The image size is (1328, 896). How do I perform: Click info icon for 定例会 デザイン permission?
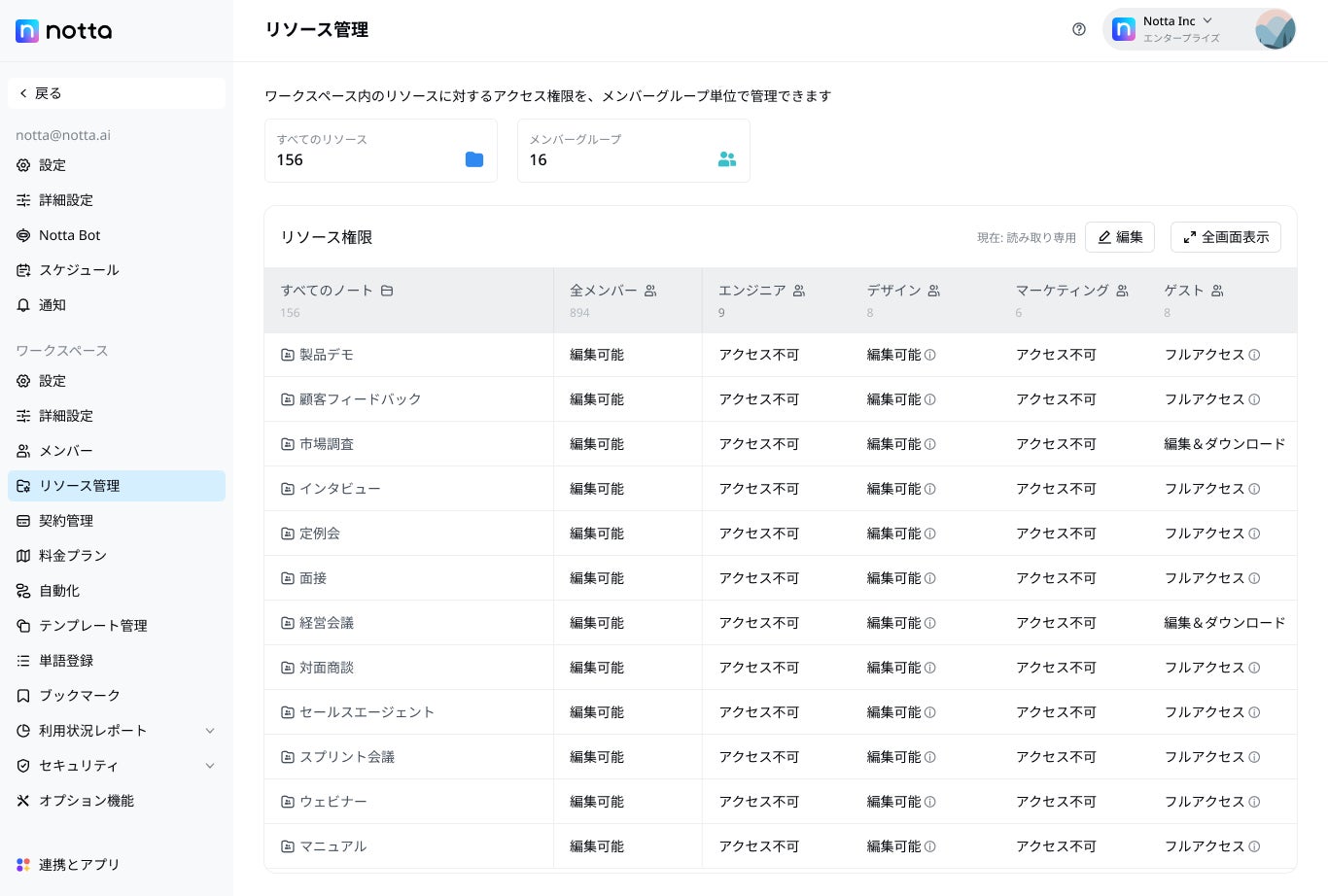point(930,534)
